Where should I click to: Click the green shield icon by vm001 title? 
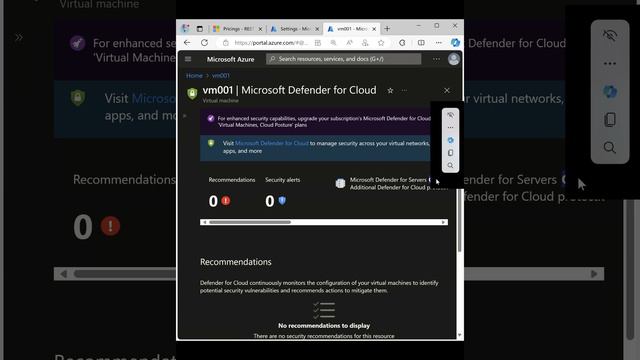point(192,93)
